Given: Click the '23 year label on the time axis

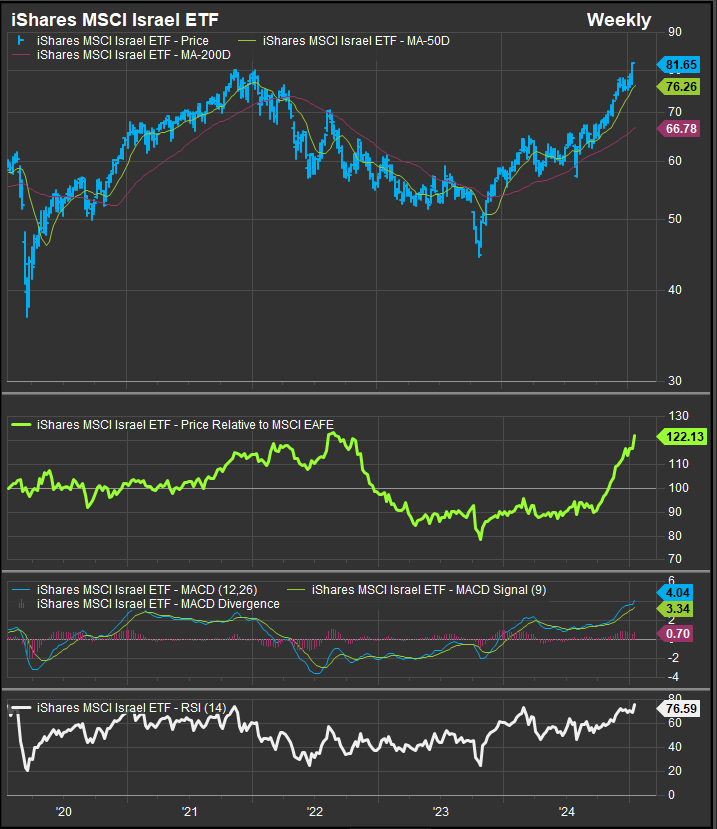Looking at the screenshot, I should tap(440, 812).
